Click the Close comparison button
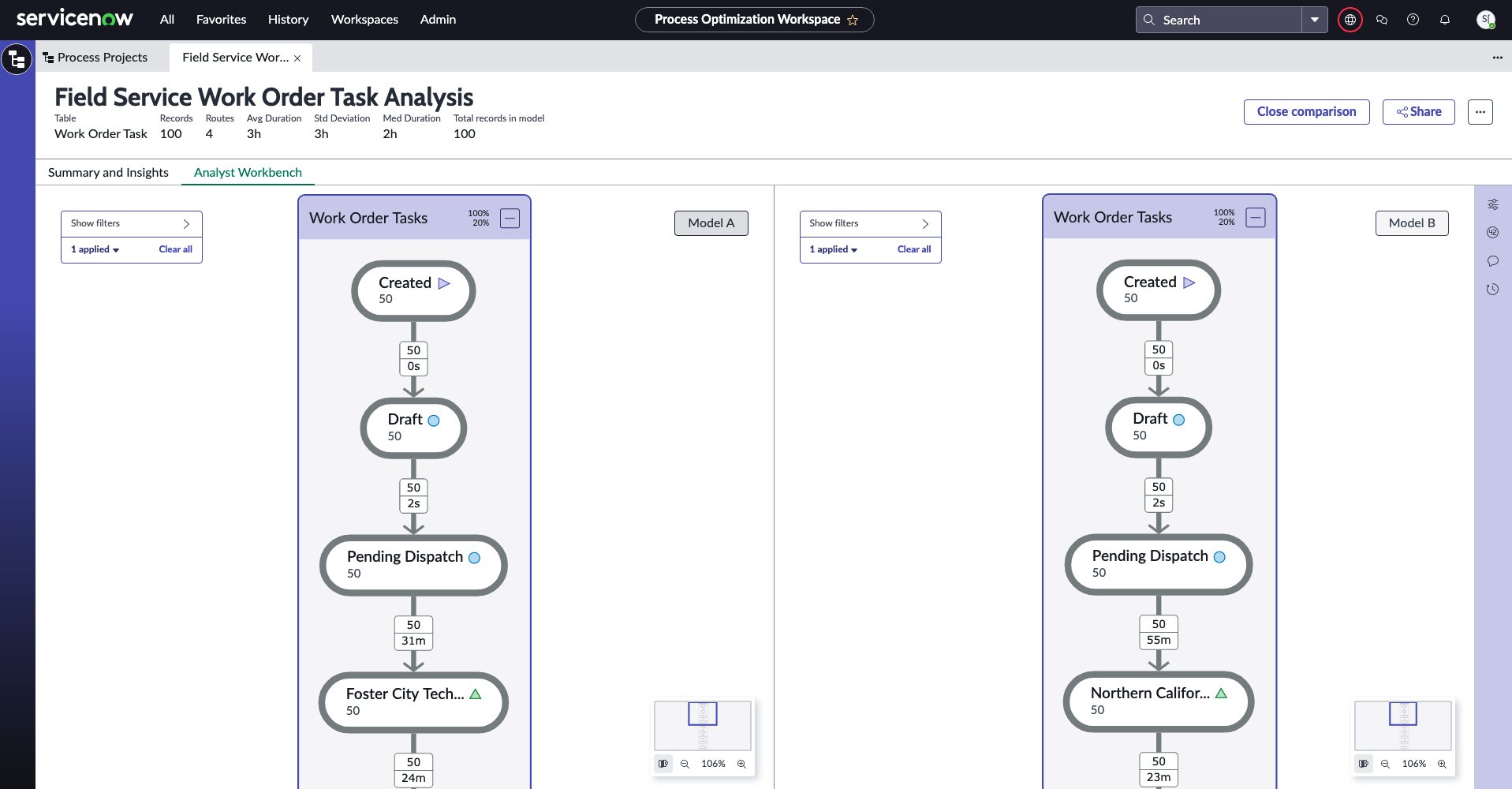The image size is (1512, 789). [1307, 112]
